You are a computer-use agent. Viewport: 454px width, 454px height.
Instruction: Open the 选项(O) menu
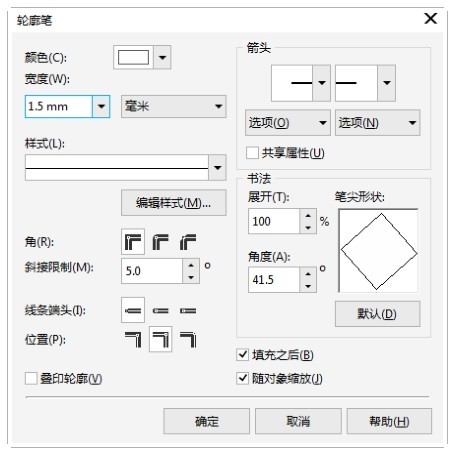(288, 123)
